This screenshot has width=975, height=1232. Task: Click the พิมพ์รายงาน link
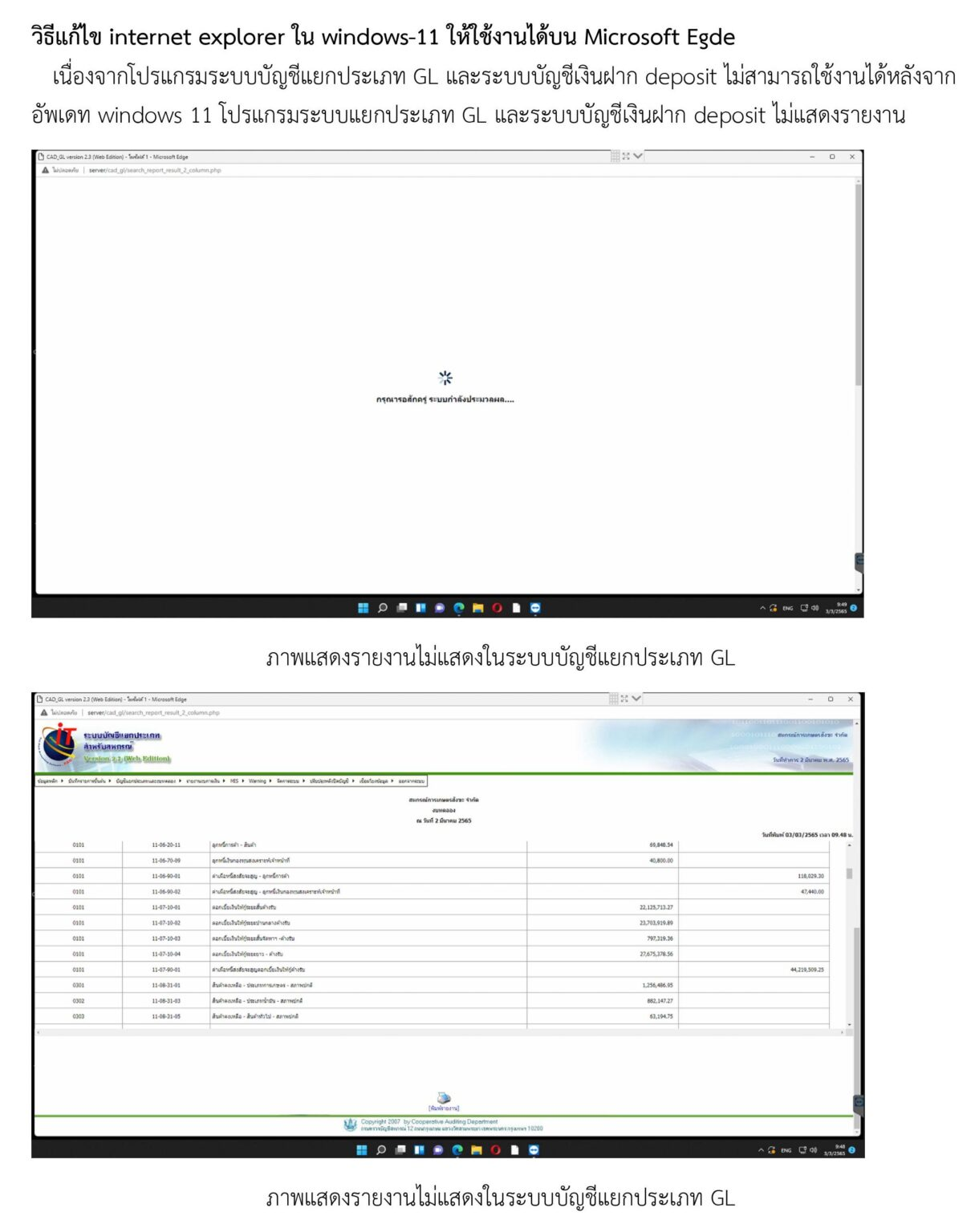pyautogui.click(x=442, y=1108)
